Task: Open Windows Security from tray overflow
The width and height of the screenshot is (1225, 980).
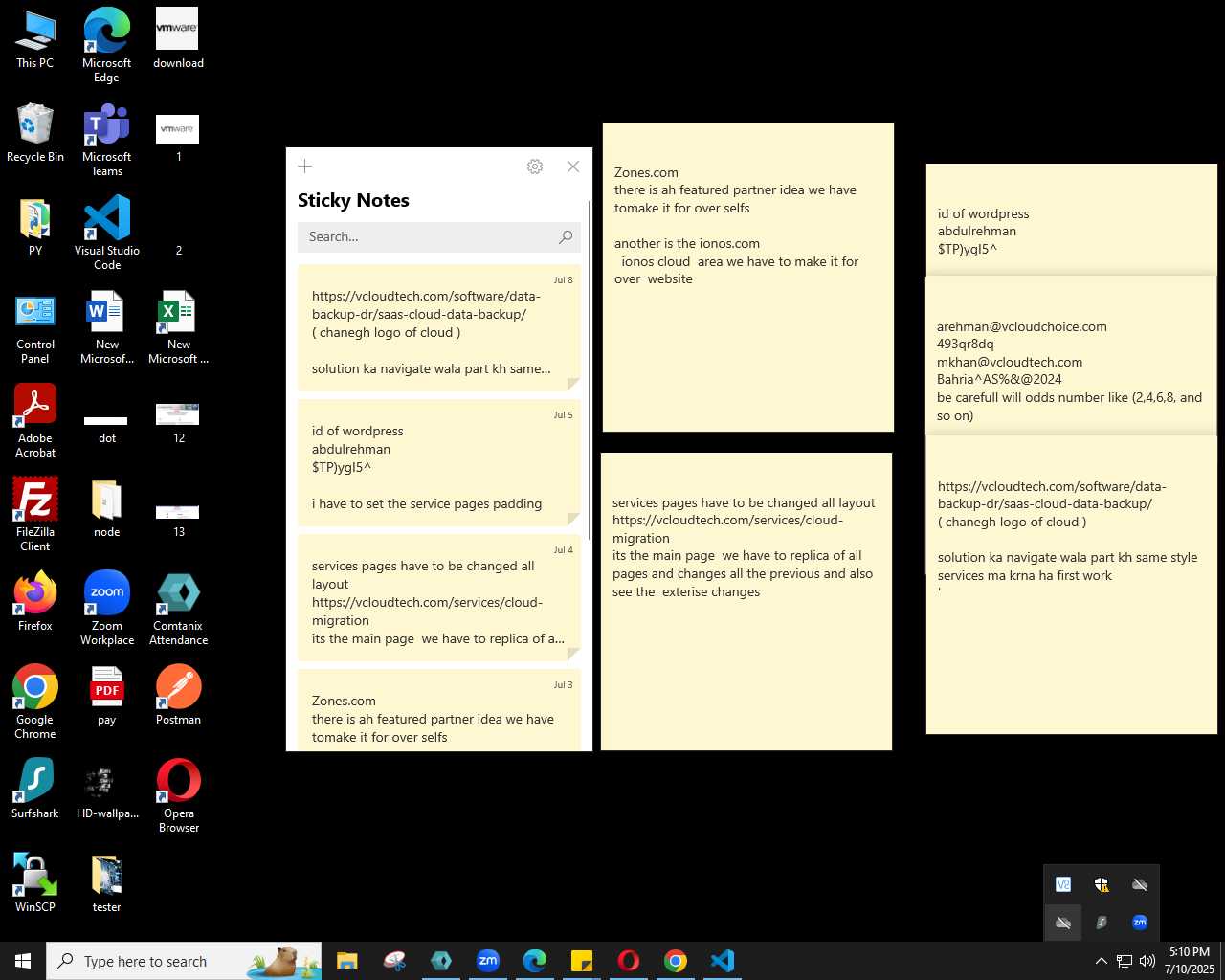Action: [1102, 884]
